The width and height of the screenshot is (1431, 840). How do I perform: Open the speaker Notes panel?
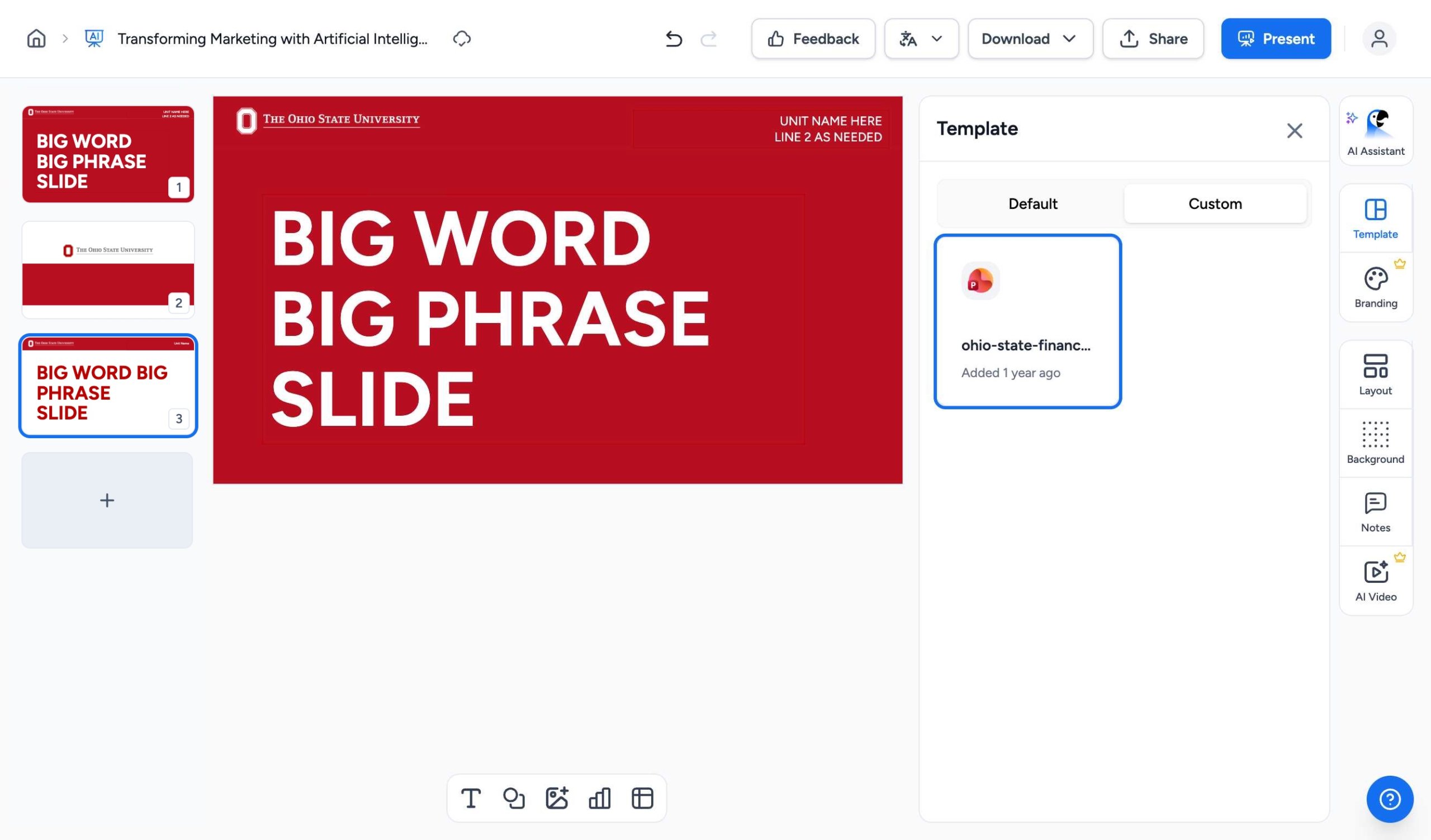pyautogui.click(x=1375, y=511)
